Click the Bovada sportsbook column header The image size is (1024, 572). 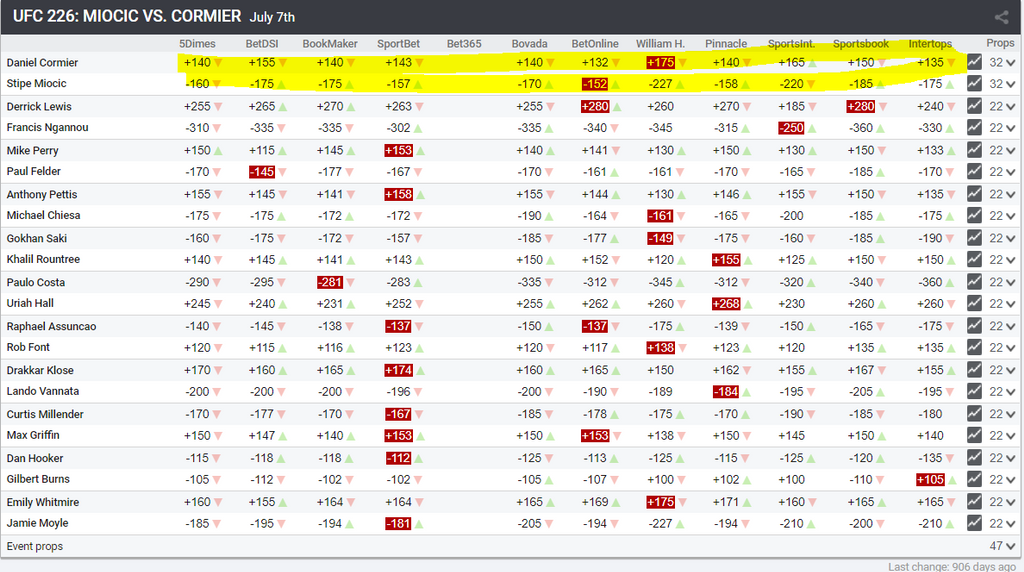[x=529, y=44]
